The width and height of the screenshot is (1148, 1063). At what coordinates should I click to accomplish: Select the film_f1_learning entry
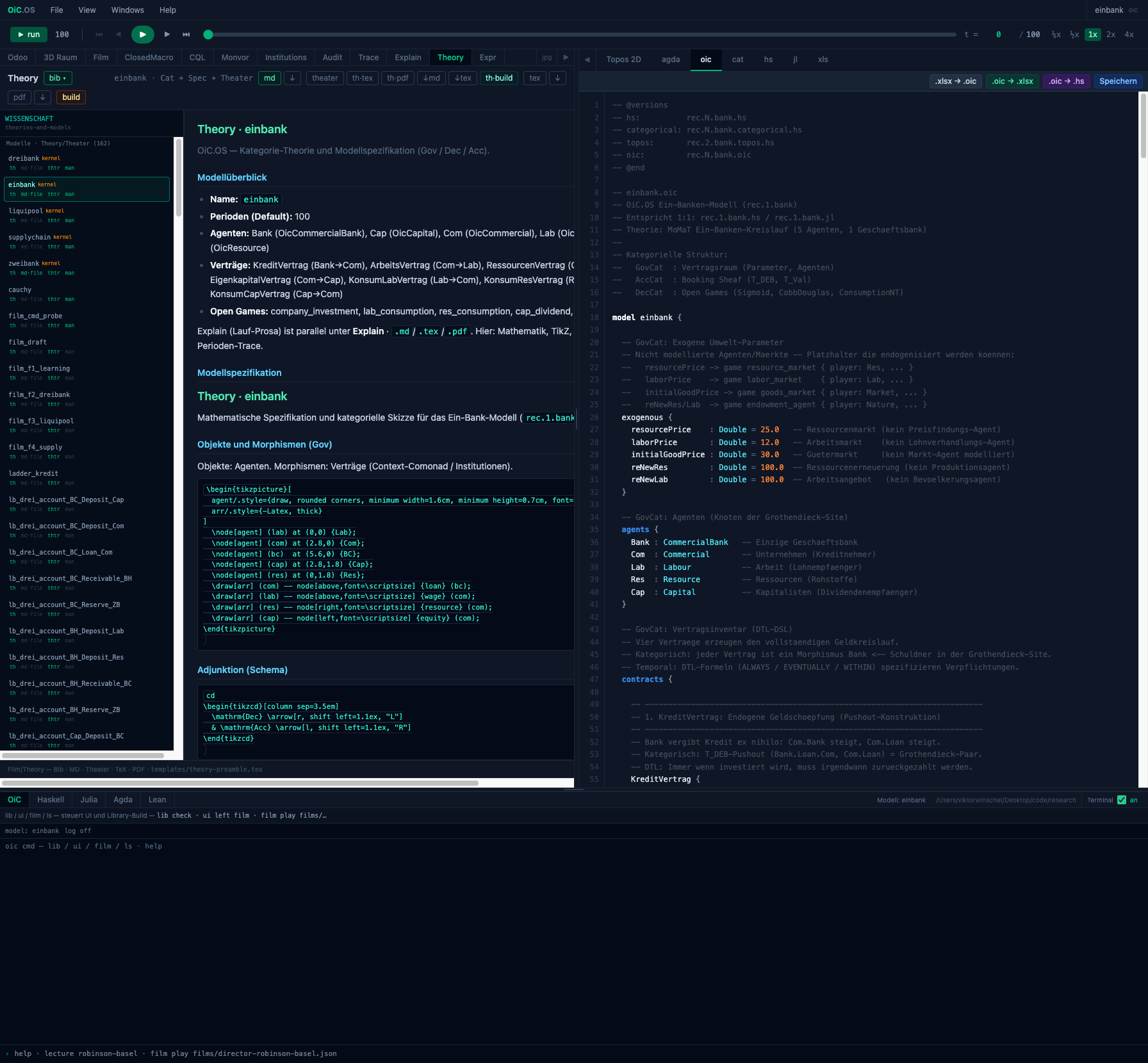click(86, 373)
